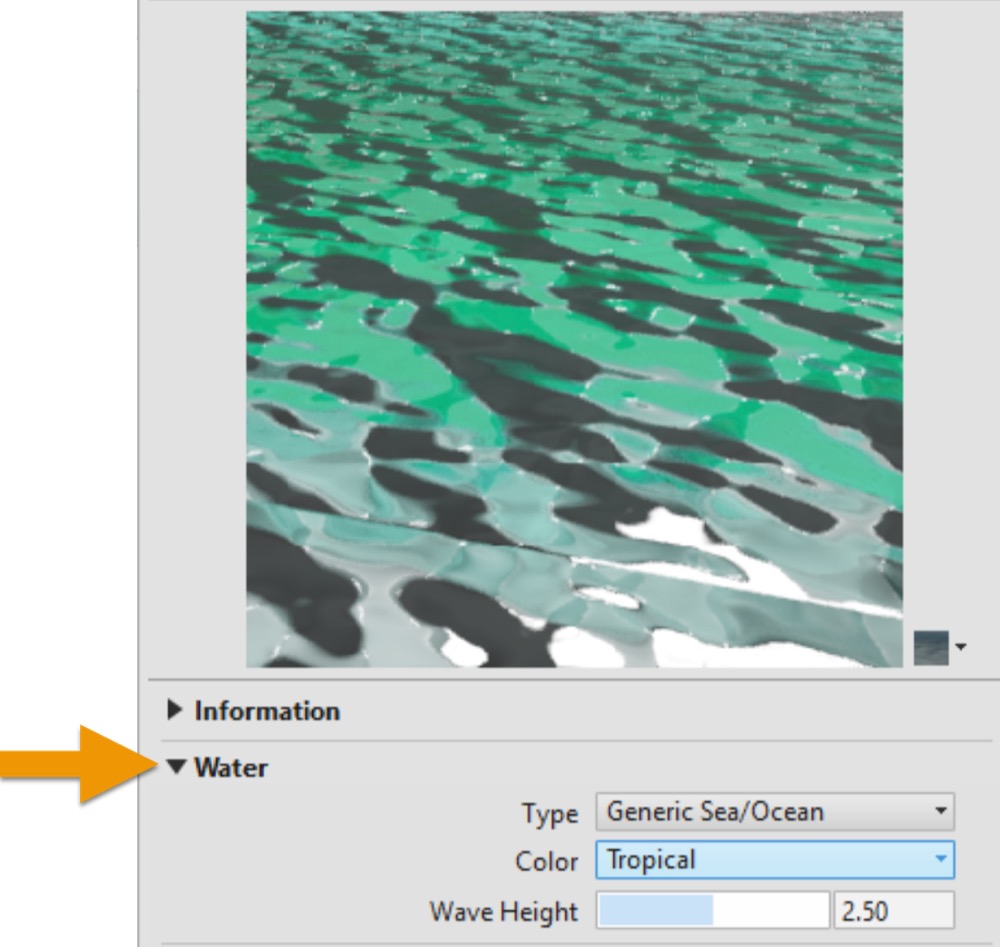Image resolution: width=1000 pixels, height=947 pixels.
Task: Click the Color label
Action: point(546,861)
